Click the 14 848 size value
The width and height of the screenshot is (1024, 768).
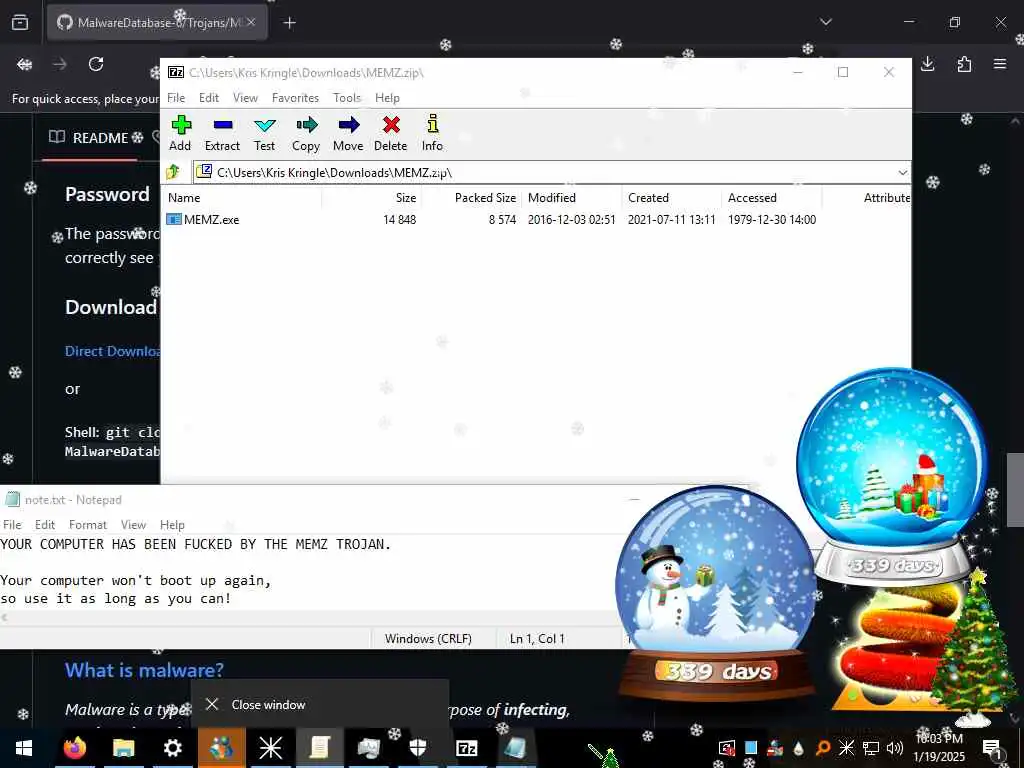click(x=400, y=220)
